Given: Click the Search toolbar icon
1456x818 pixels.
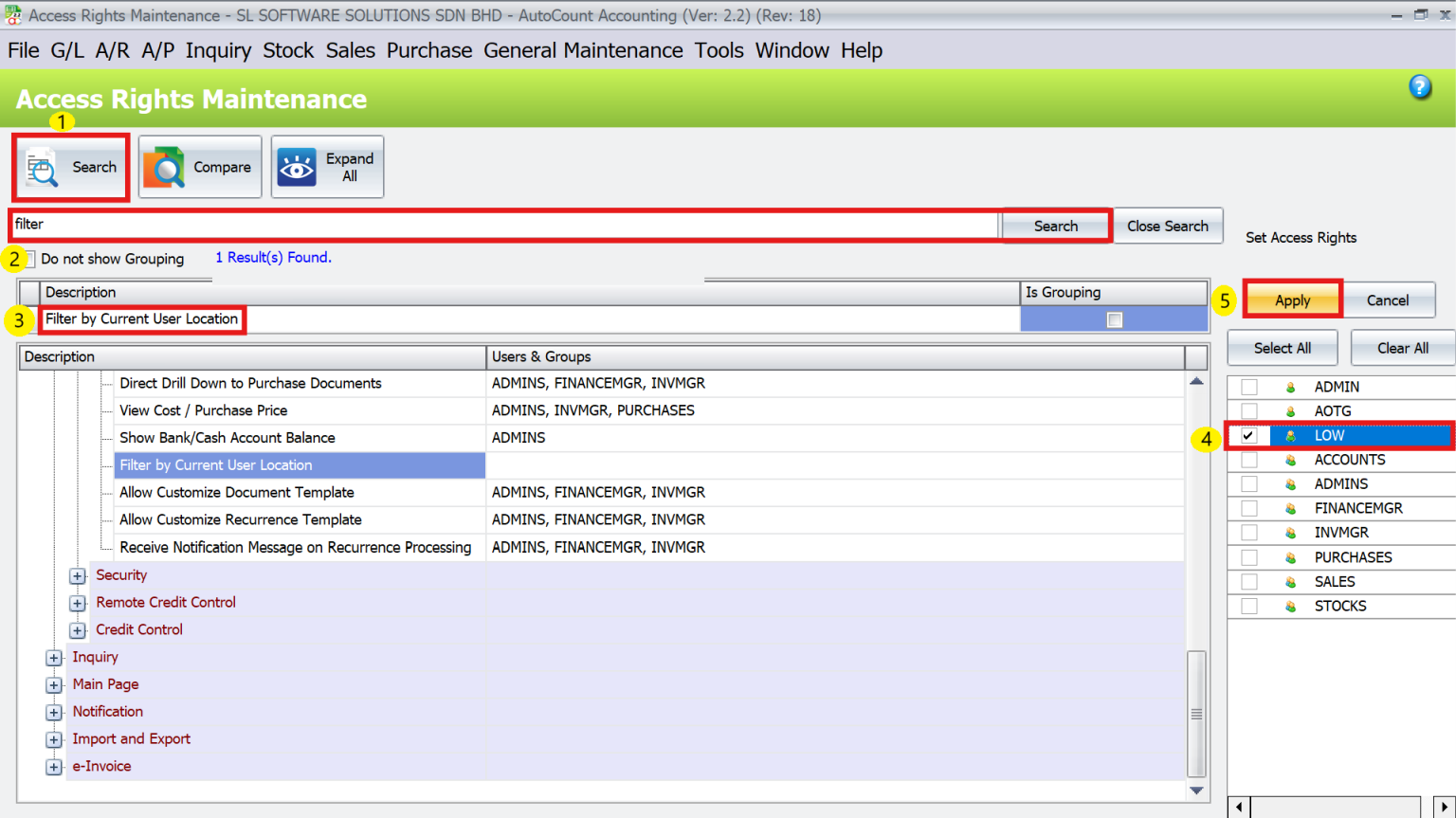Looking at the screenshot, I should pyautogui.click(x=70, y=167).
